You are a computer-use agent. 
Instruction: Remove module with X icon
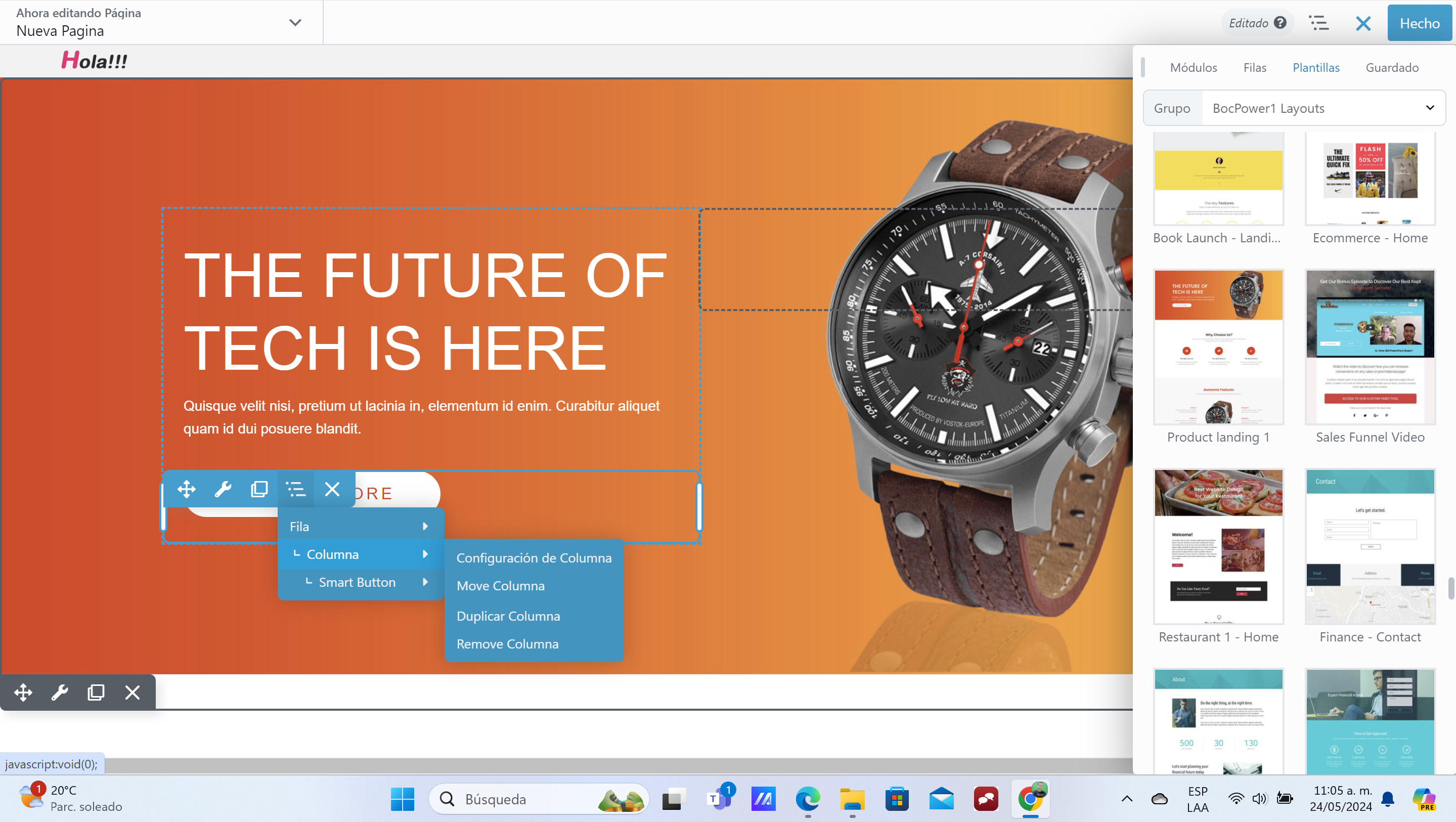(332, 489)
